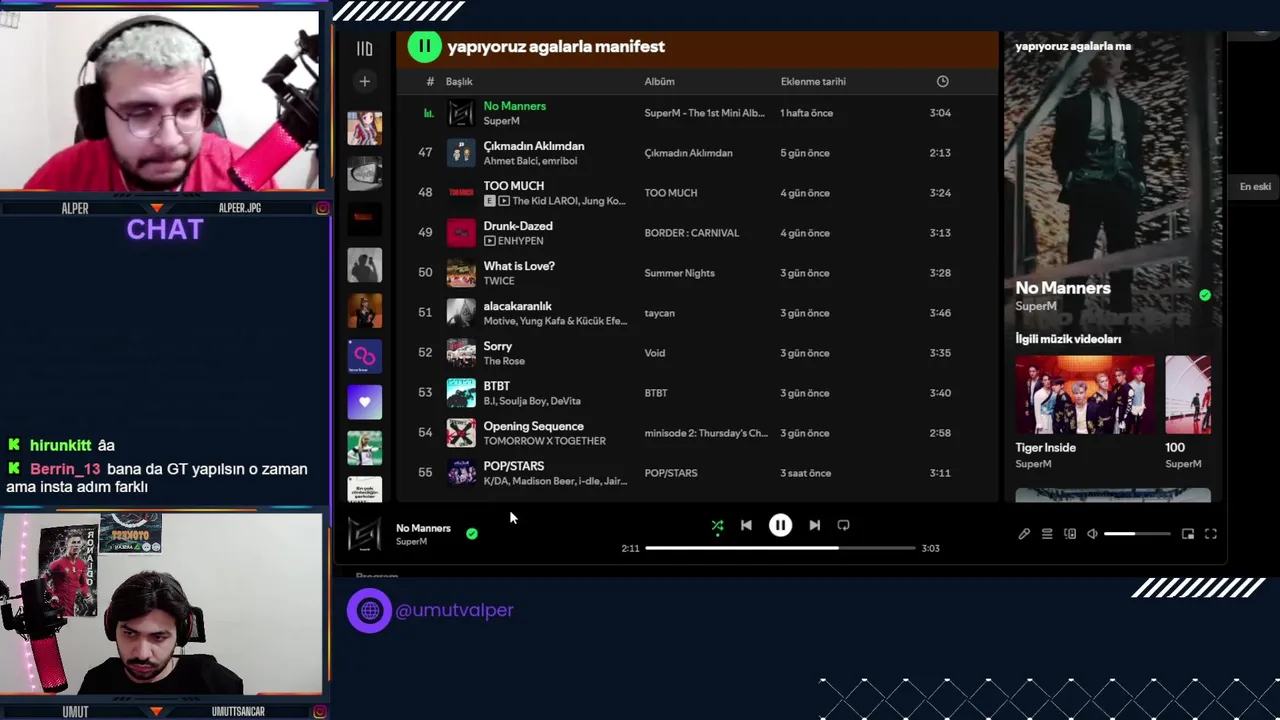The image size is (1280, 720).
Task: Open the Liked Songs heart playlist icon
Action: click(364, 402)
